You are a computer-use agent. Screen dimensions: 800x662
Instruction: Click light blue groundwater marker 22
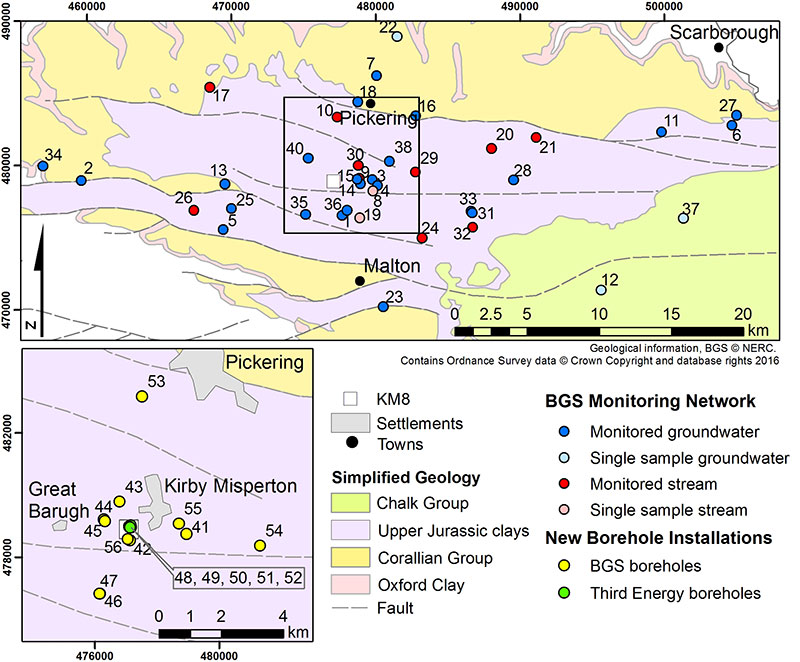pyautogui.click(x=397, y=37)
